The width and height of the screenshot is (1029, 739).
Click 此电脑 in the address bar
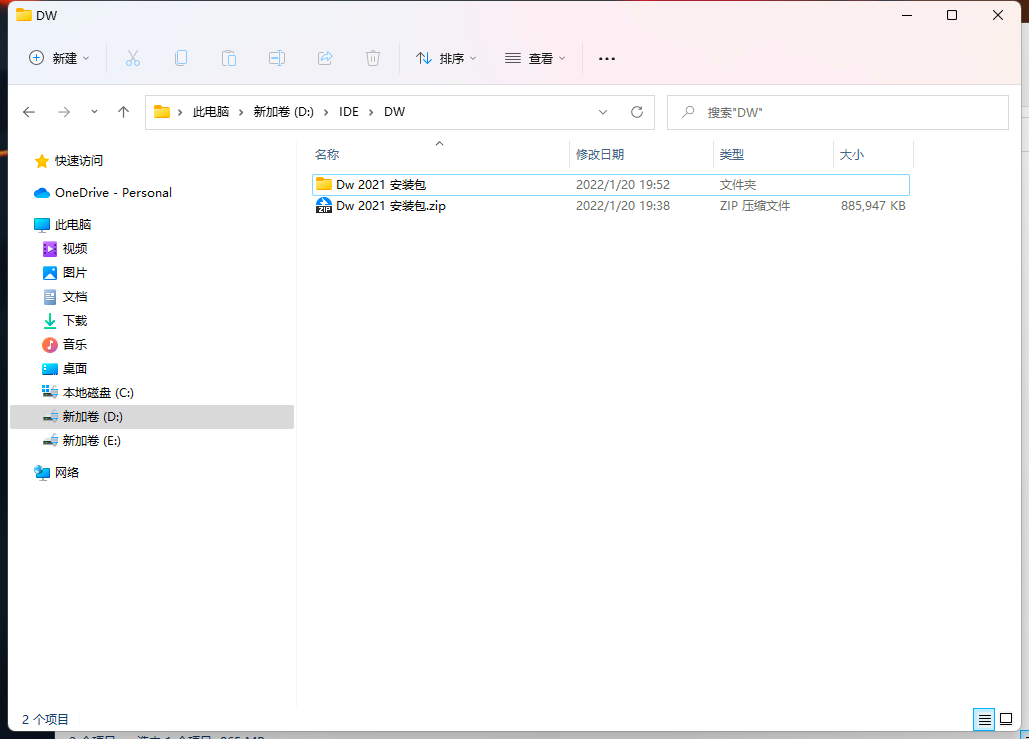point(211,112)
